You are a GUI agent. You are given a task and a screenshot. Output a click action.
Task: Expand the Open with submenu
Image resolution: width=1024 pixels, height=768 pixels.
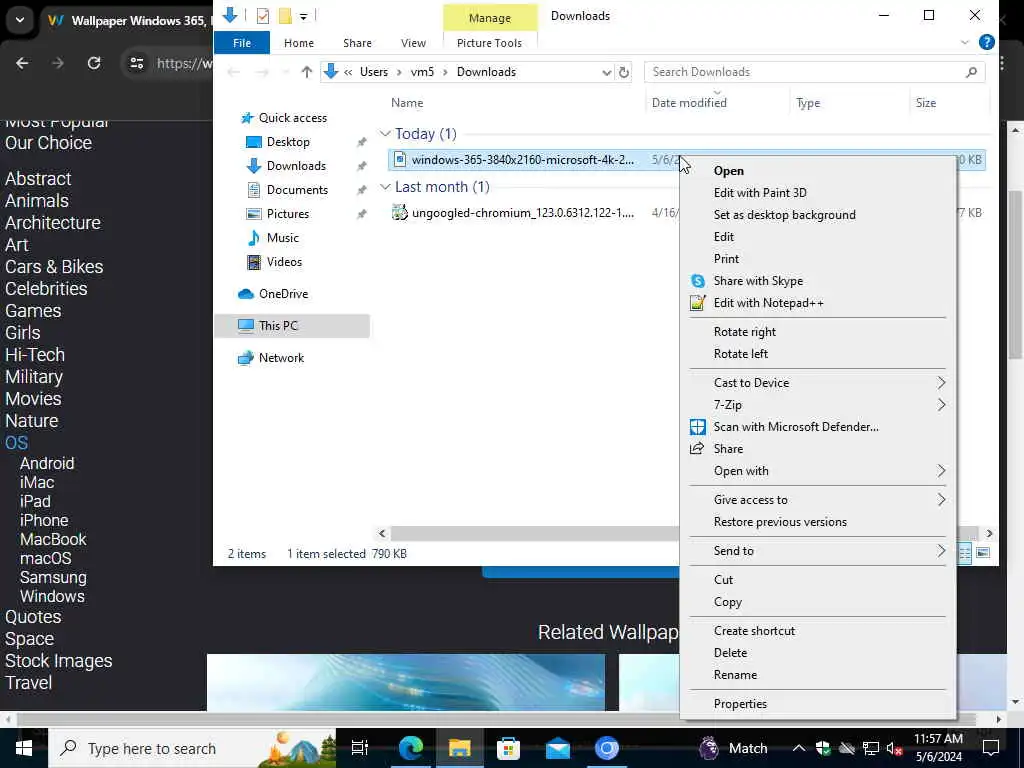click(x=941, y=471)
